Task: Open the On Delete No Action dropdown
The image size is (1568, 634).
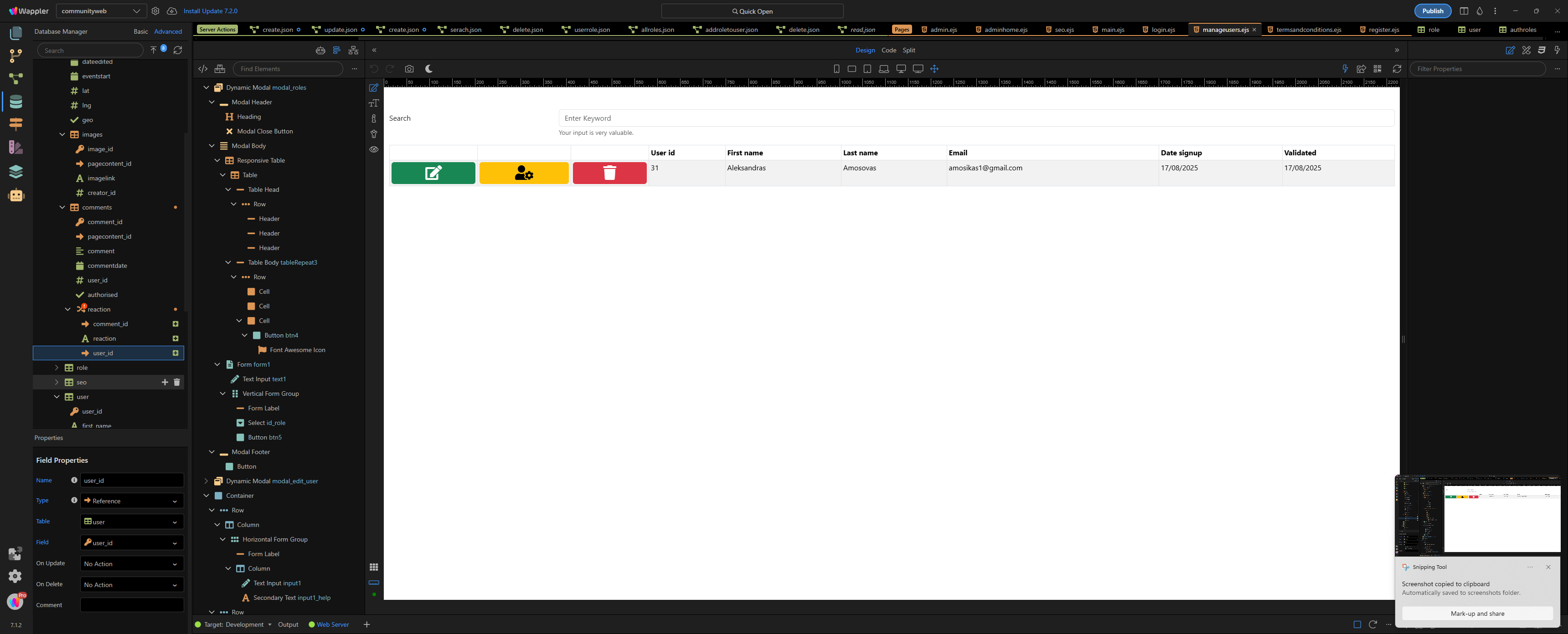Action: point(131,585)
